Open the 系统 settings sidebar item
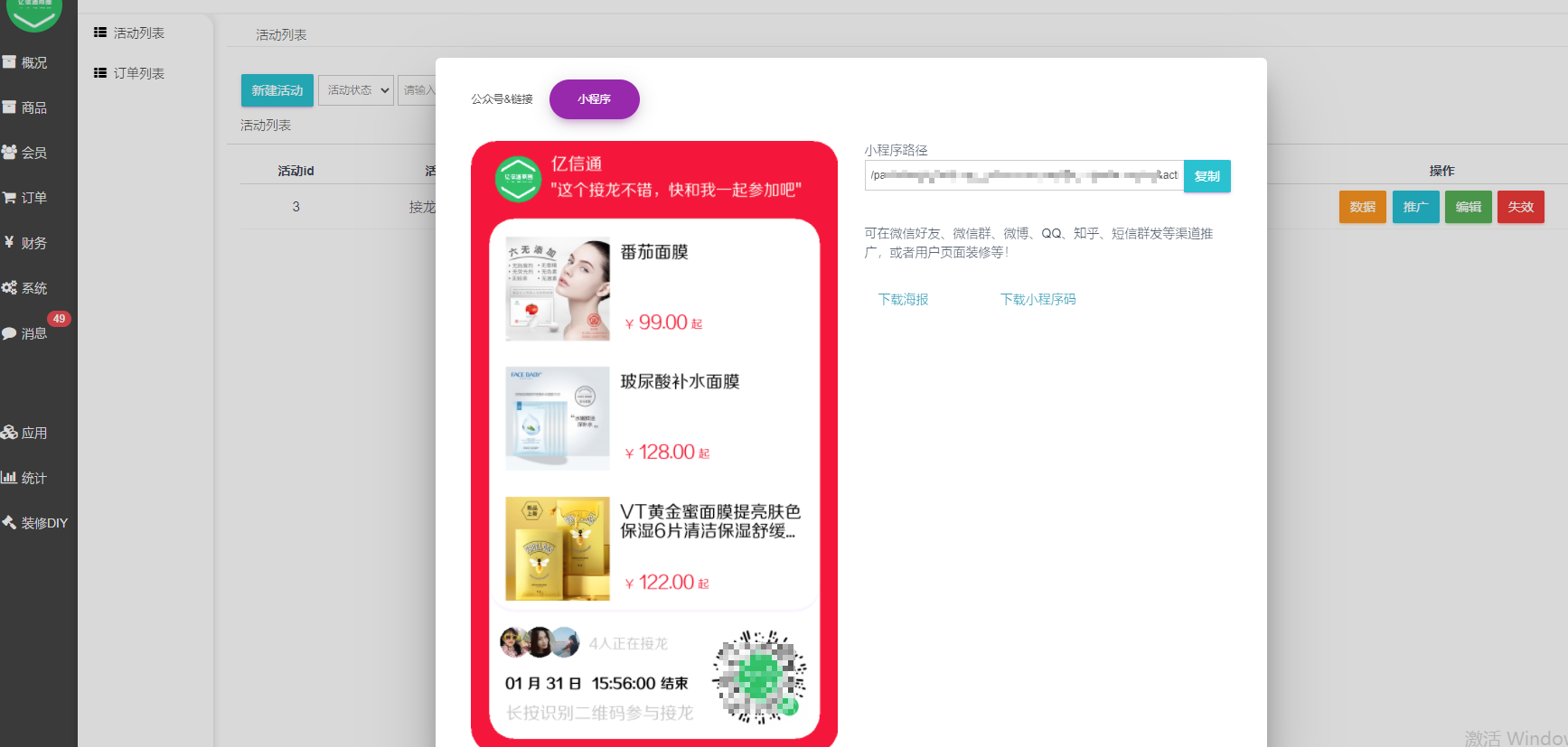The width and height of the screenshot is (1568, 747). [25, 288]
